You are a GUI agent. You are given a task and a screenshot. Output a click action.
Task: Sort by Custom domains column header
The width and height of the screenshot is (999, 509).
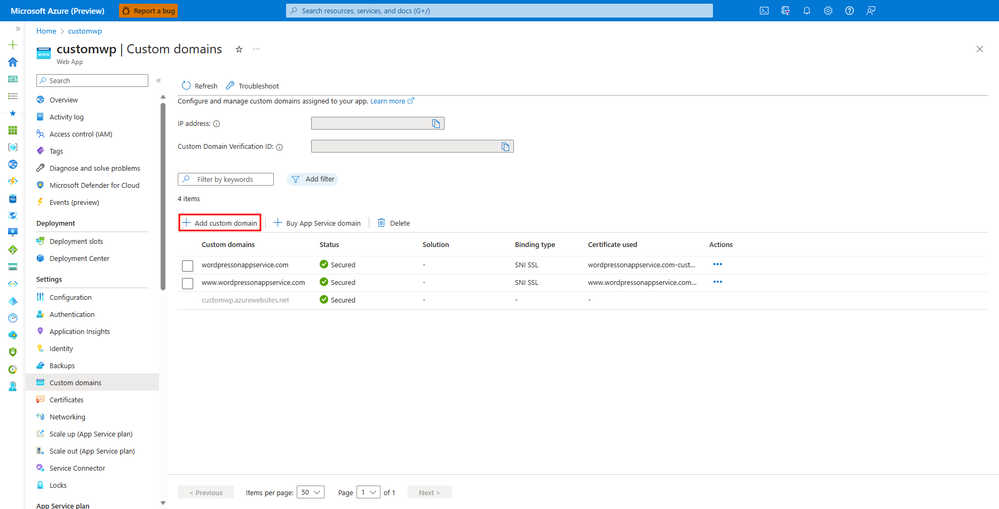coord(228,245)
